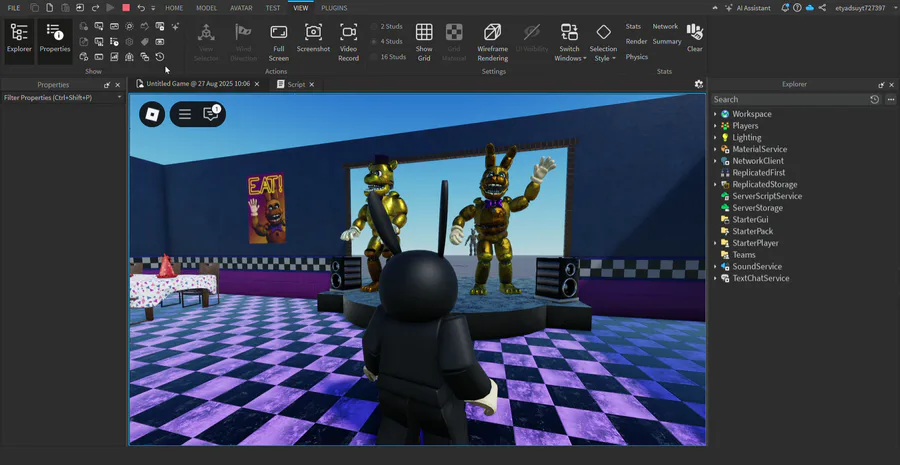Image resolution: width=900 pixels, height=465 pixels.
Task: Click the new file icon next to FILE
Action: coord(50,8)
